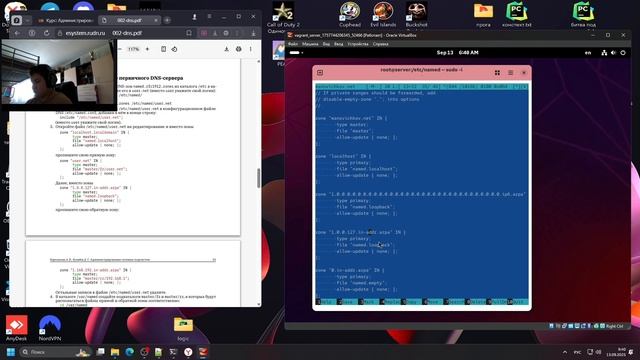The image size is (640, 360).
Task: Open the logic folder on the desktop
Action: point(183,329)
